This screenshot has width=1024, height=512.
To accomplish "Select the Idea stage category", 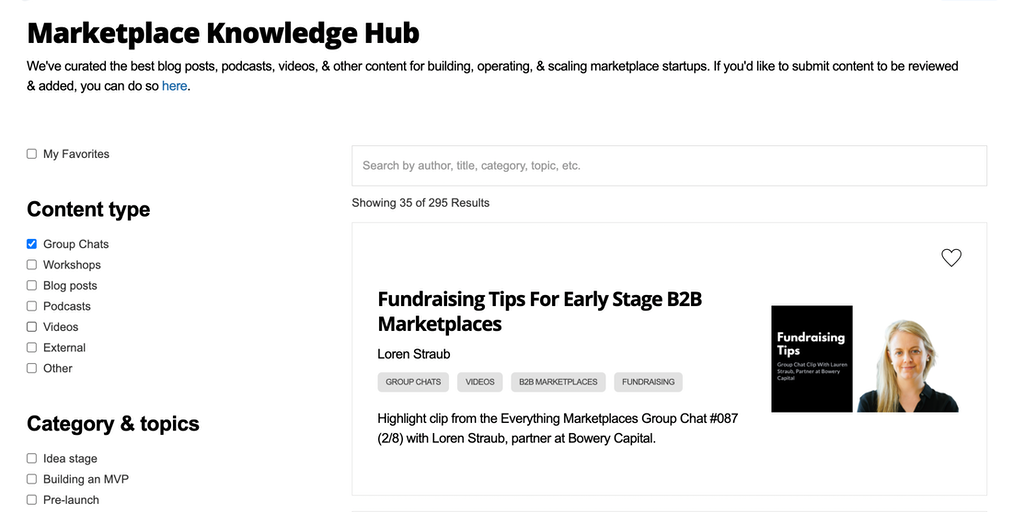I will pos(32,459).
